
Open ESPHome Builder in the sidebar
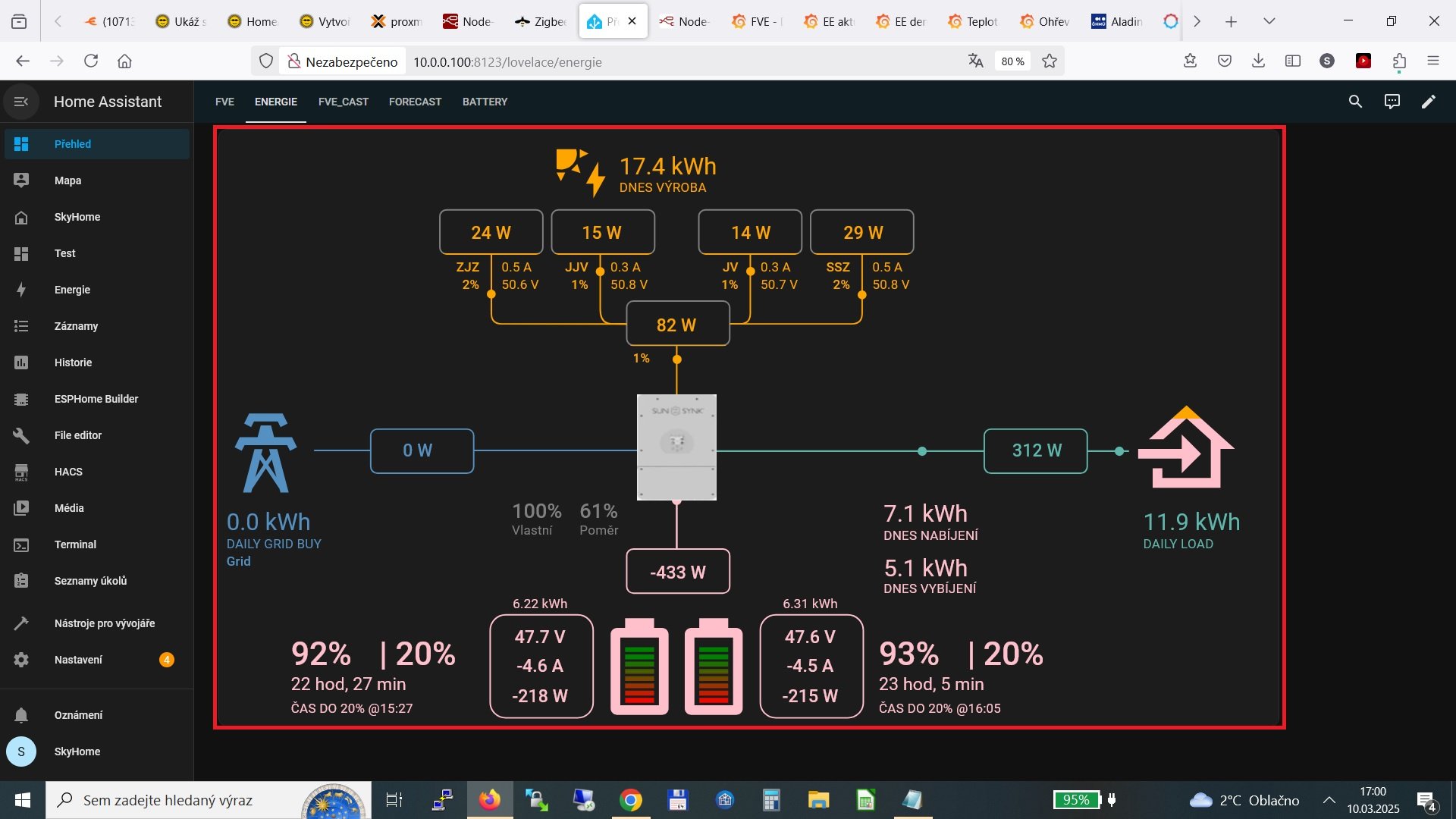(x=96, y=399)
